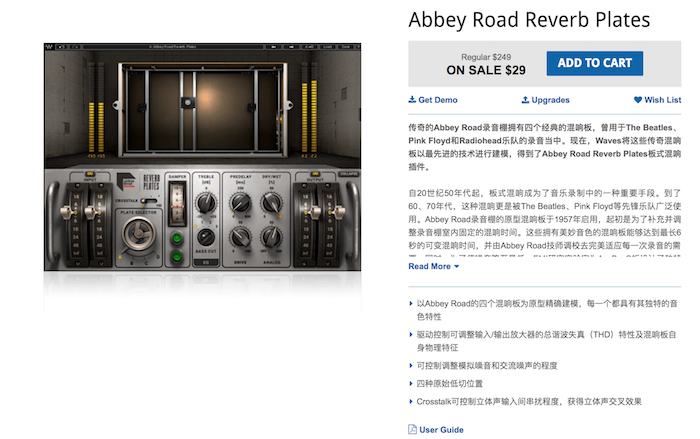
Task: Click the plugin toolbar redo button
Action: coord(75,46)
